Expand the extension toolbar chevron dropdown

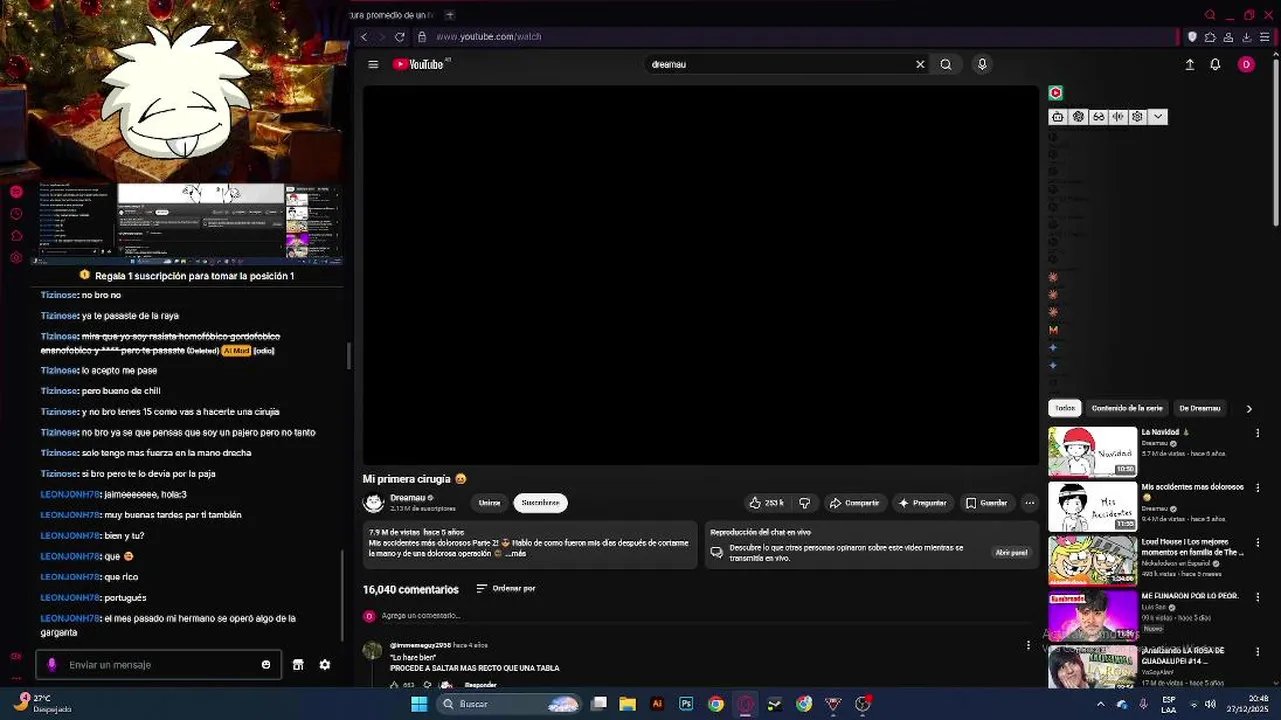coord(1158,117)
